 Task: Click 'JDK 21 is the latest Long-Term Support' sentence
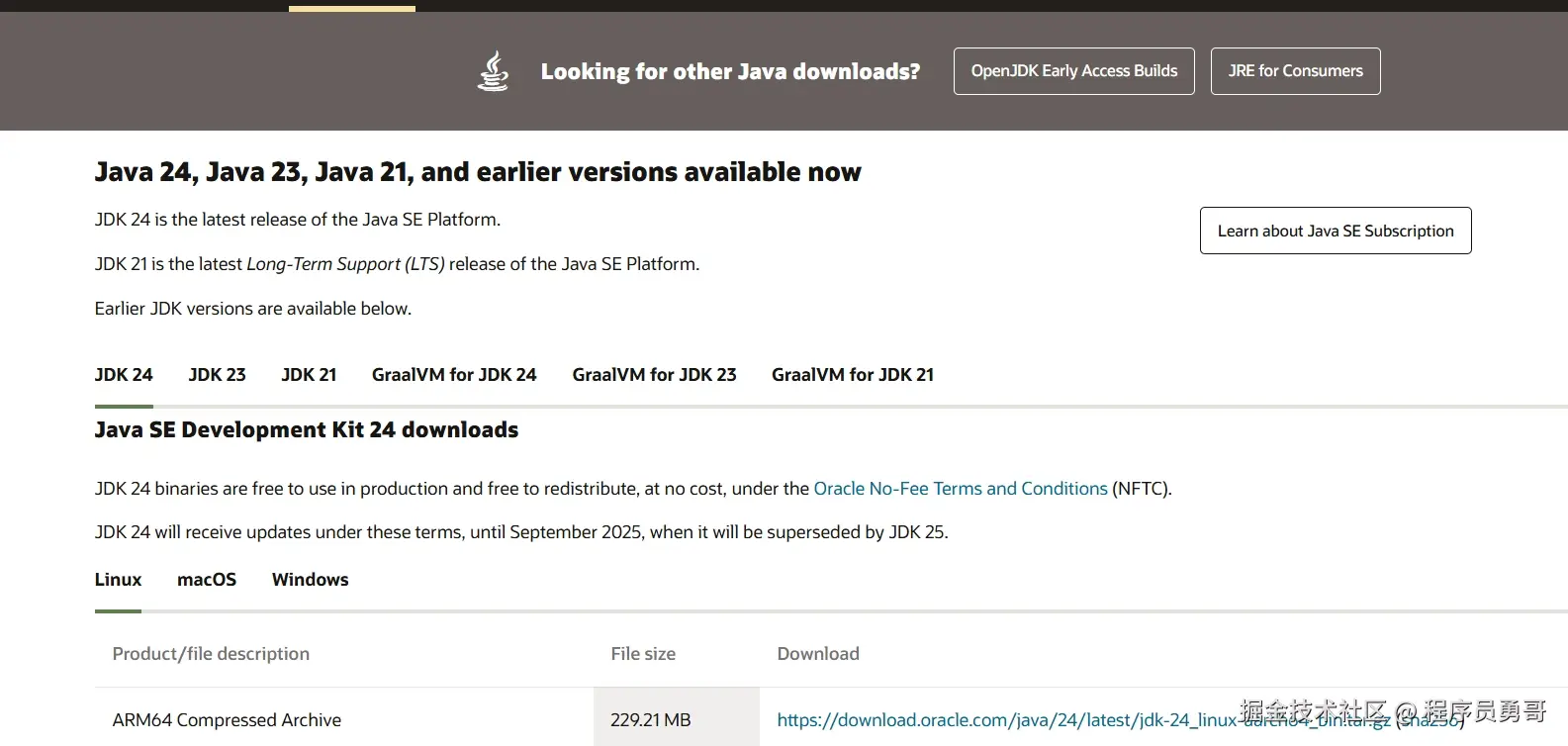point(397,264)
